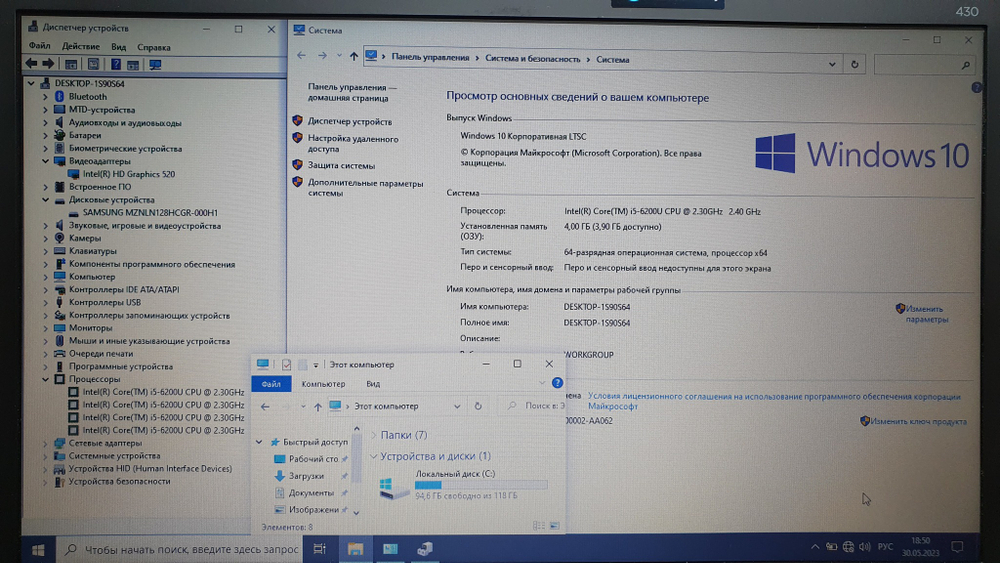Open the Файл tab in Этот компьютер window

271,384
